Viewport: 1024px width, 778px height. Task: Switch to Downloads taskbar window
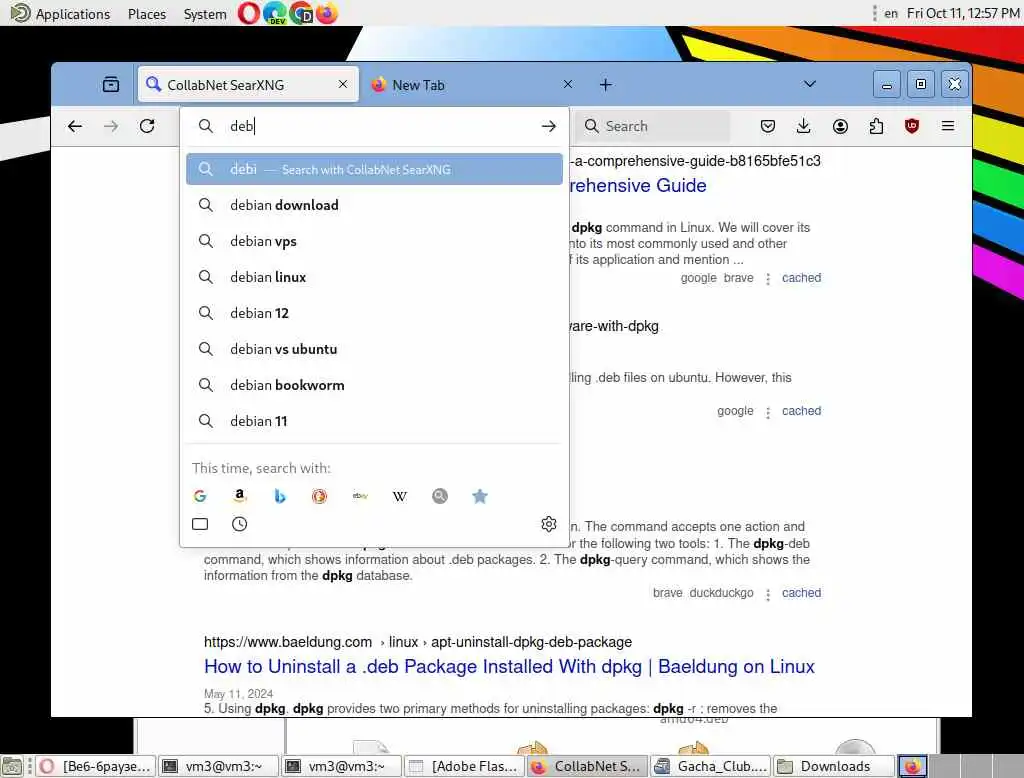click(x=834, y=766)
